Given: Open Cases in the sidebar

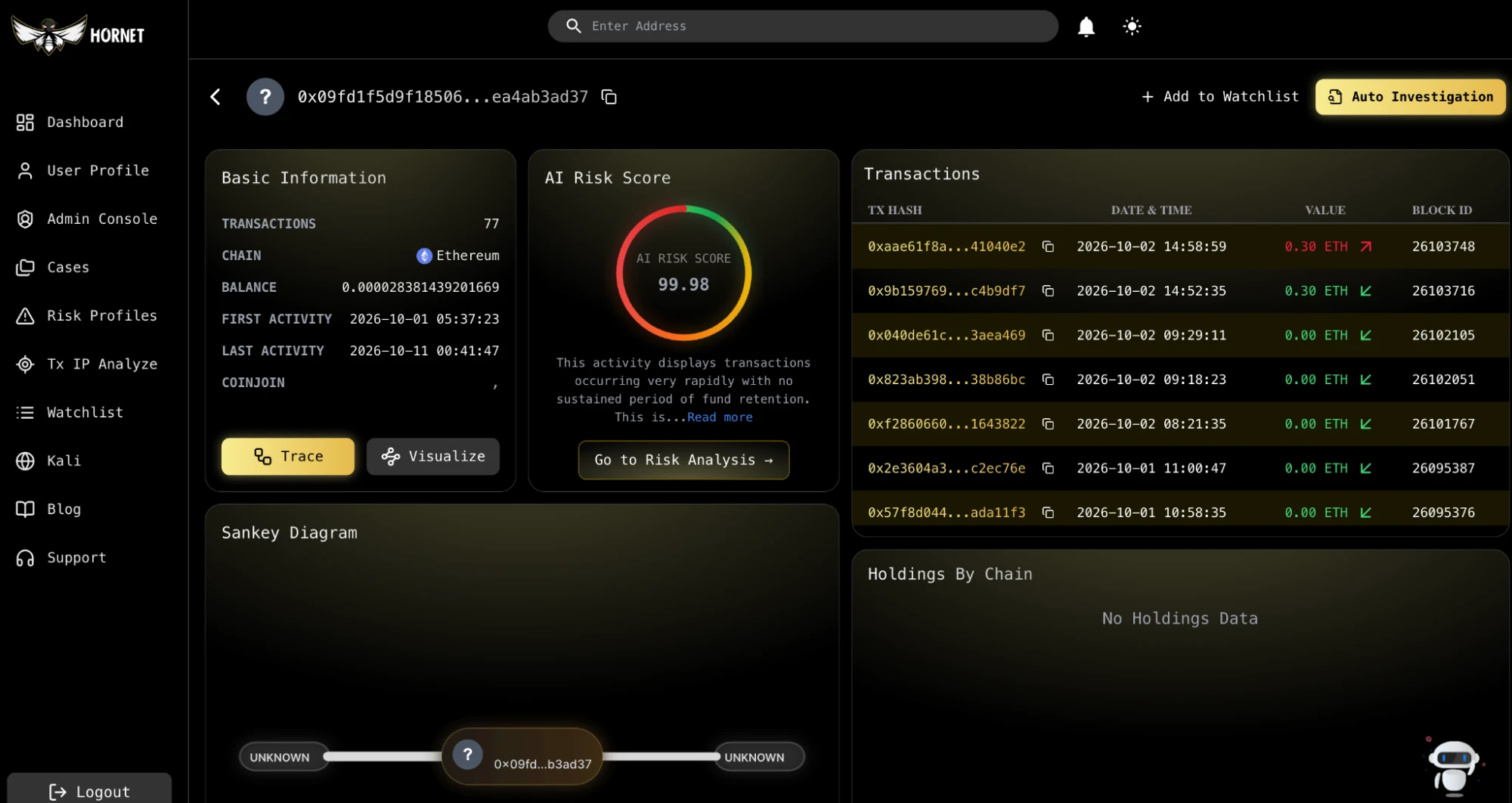Looking at the screenshot, I should (x=53, y=268).
